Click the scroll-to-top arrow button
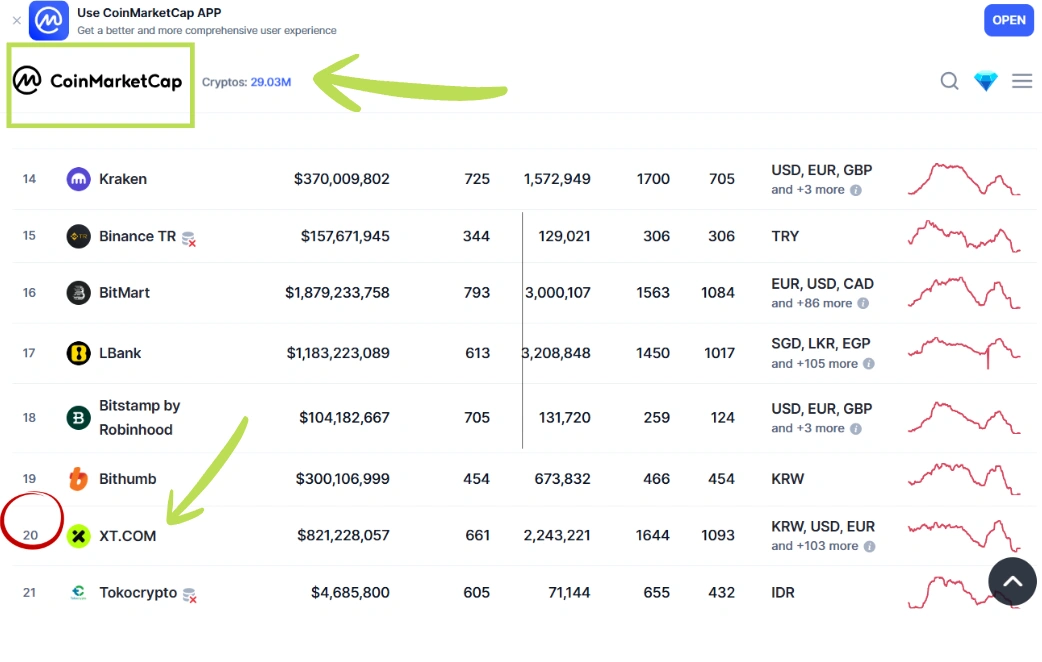The width and height of the screenshot is (1042, 662). (1012, 582)
